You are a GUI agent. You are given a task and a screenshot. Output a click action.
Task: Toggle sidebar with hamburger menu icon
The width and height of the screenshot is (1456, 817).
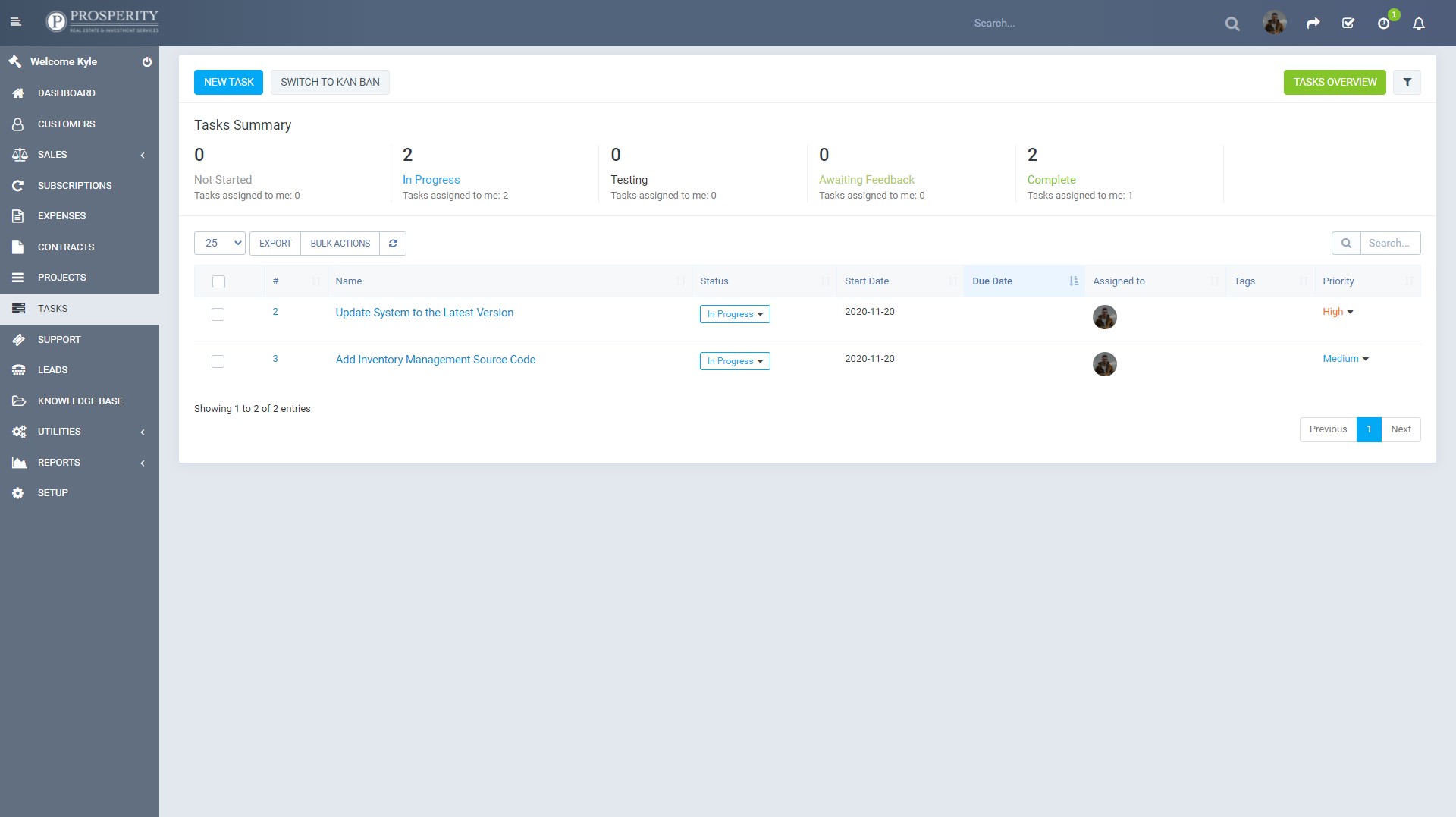click(16, 22)
